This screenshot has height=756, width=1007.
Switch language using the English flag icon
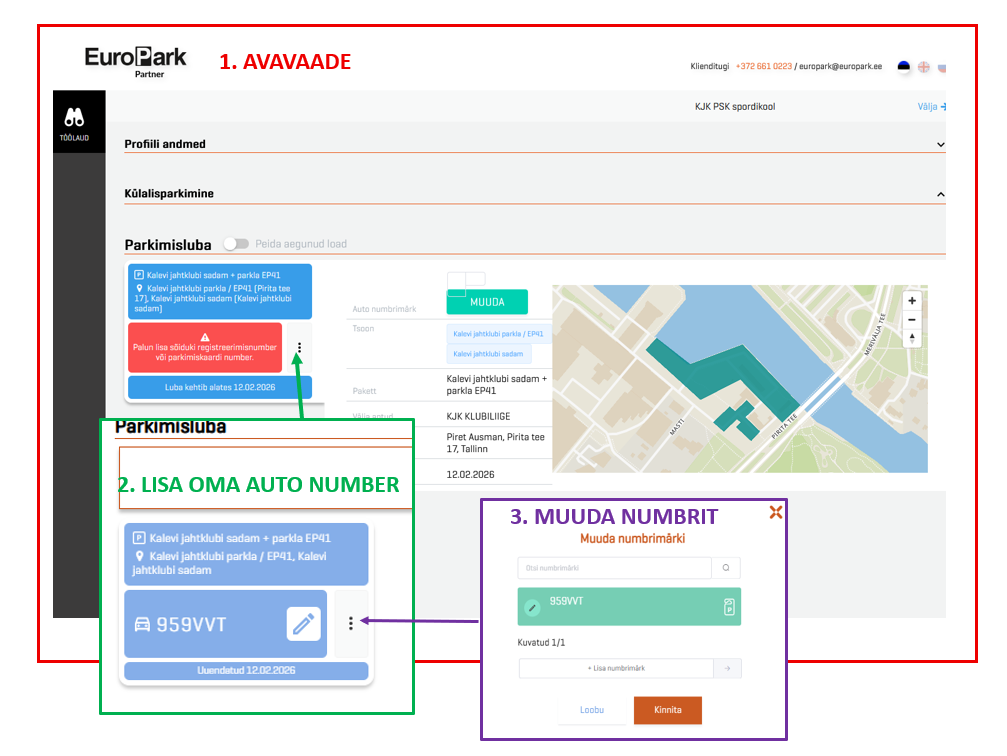[x=923, y=67]
